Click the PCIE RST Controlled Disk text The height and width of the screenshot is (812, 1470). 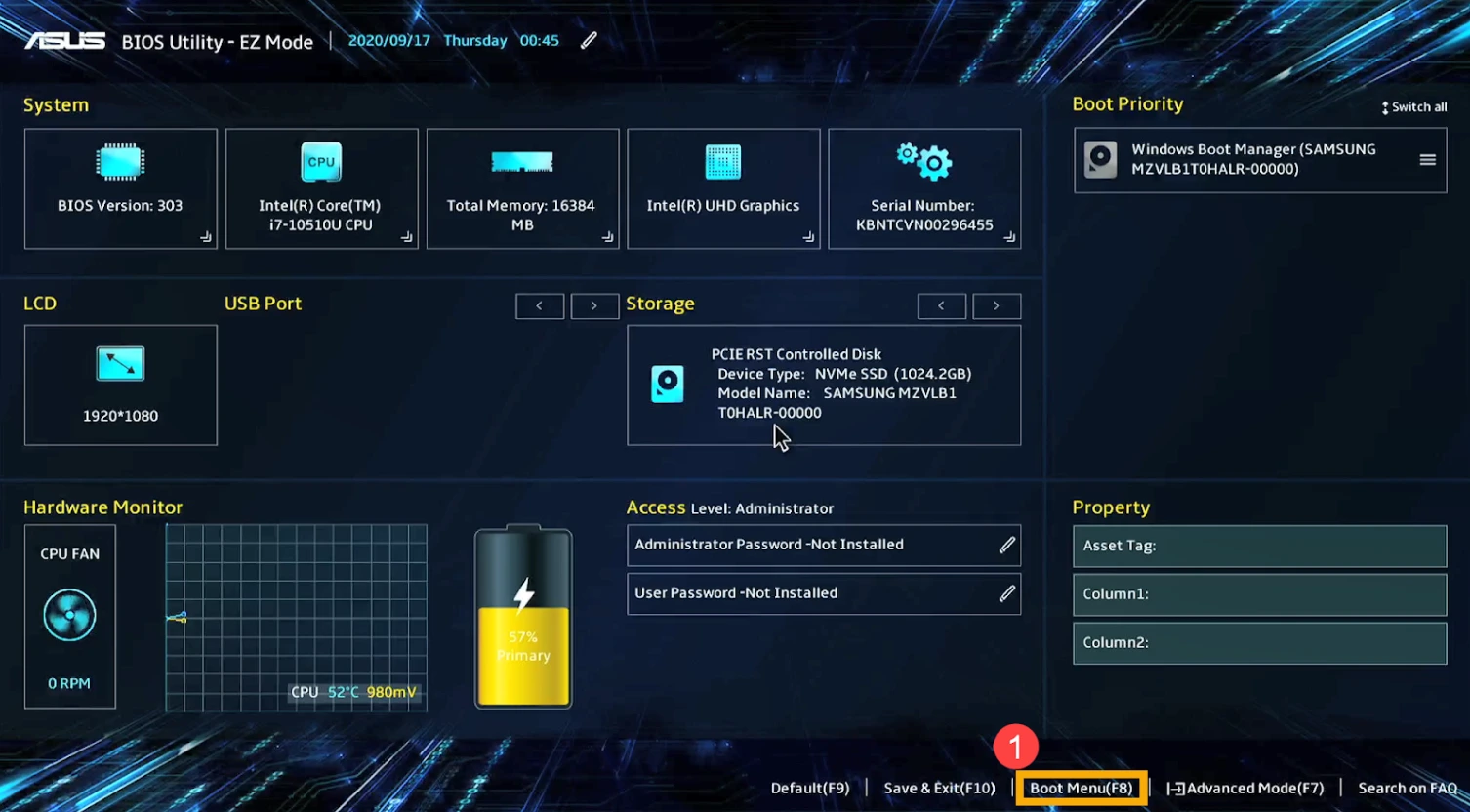pyautogui.click(x=796, y=354)
